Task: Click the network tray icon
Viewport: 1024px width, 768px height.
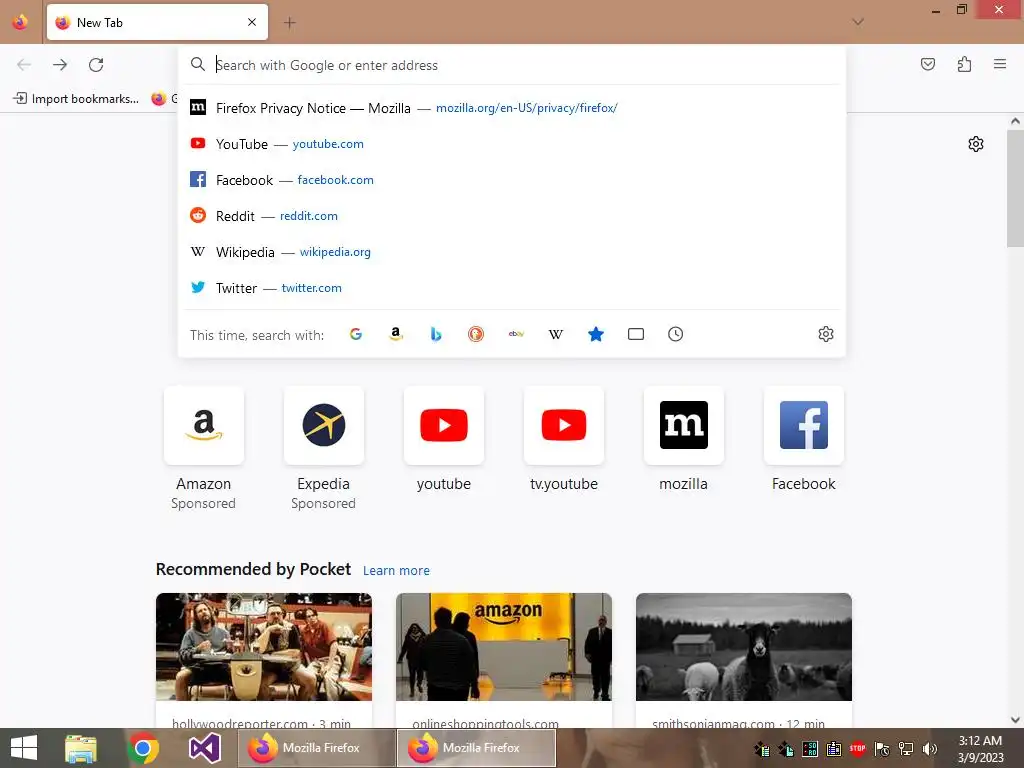Action: pos(906,749)
